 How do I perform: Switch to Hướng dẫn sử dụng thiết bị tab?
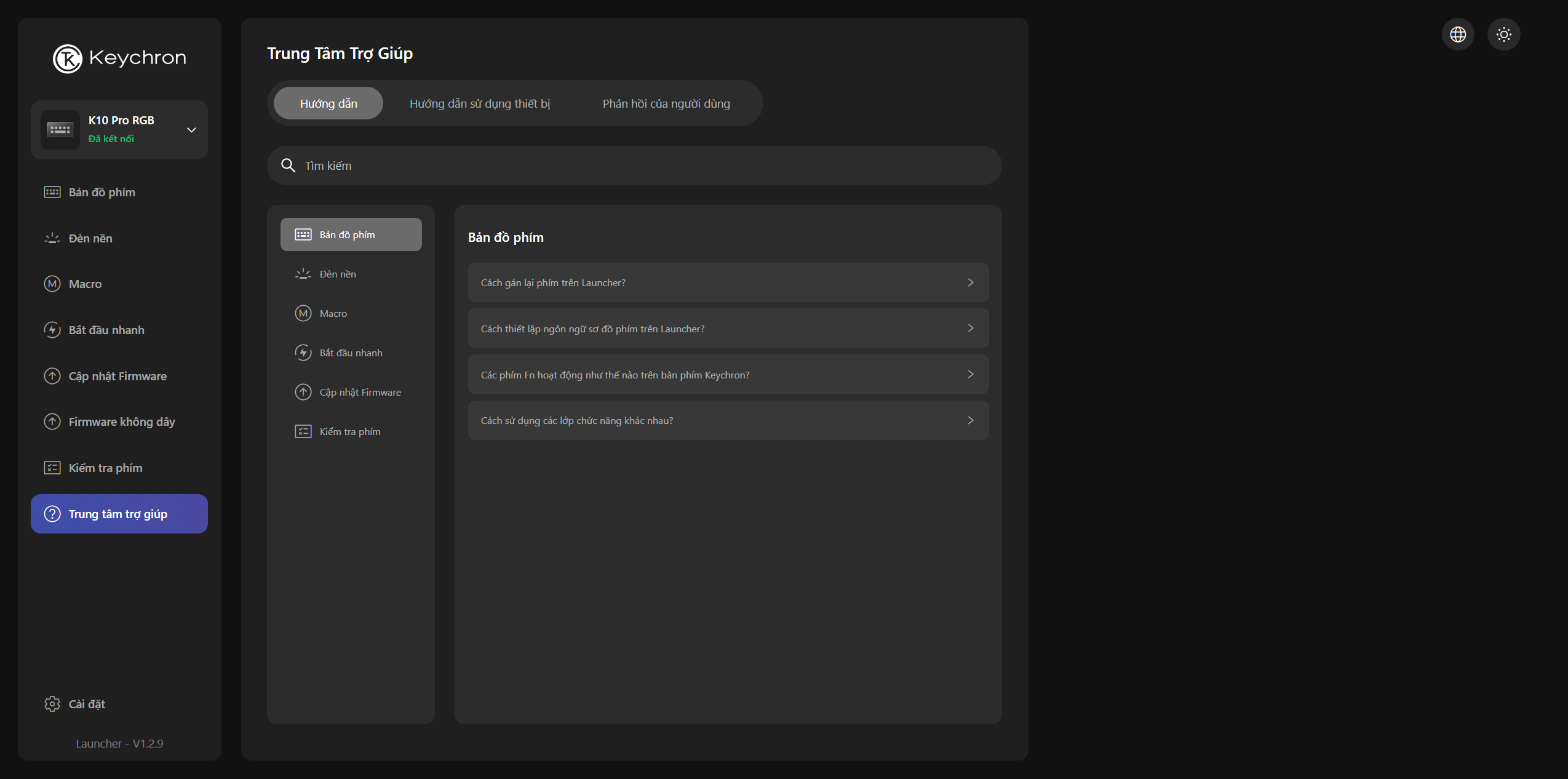479,103
